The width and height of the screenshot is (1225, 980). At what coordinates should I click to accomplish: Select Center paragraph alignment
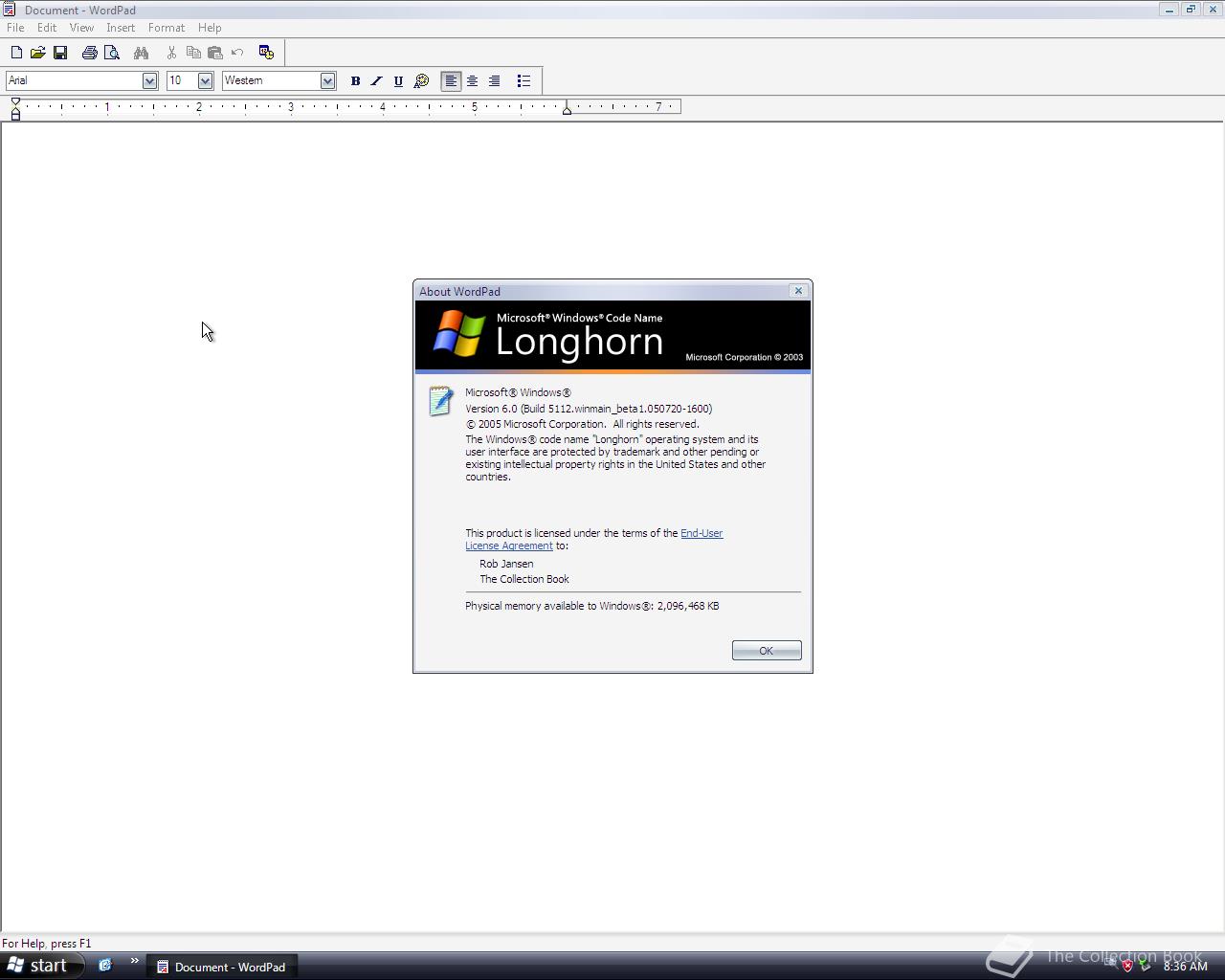[x=472, y=81]
